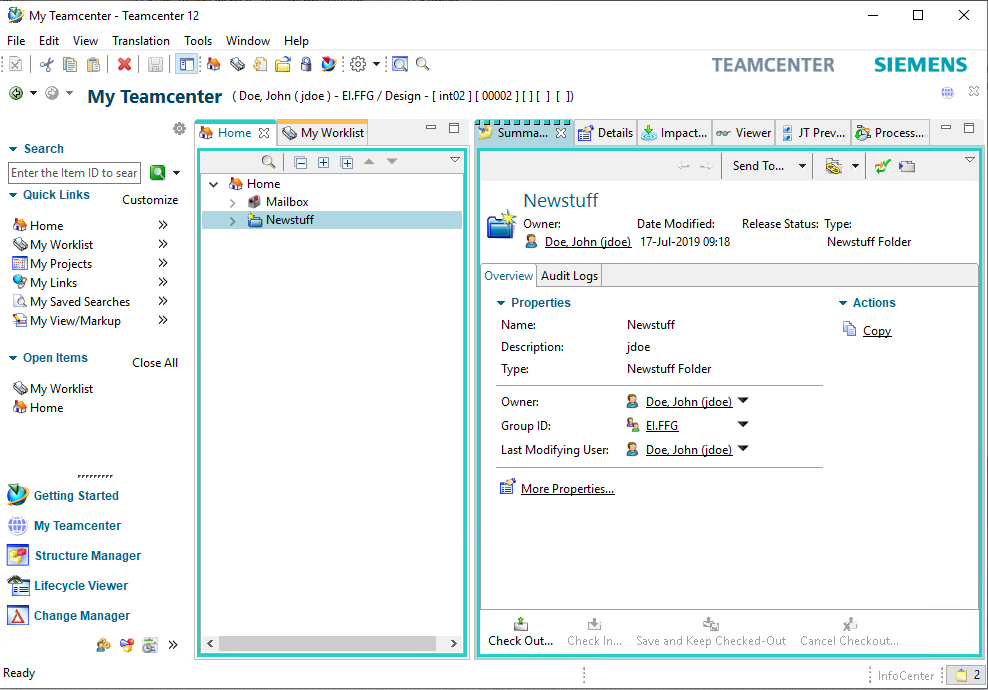Click Close All in Open Items

click(155, 363)
